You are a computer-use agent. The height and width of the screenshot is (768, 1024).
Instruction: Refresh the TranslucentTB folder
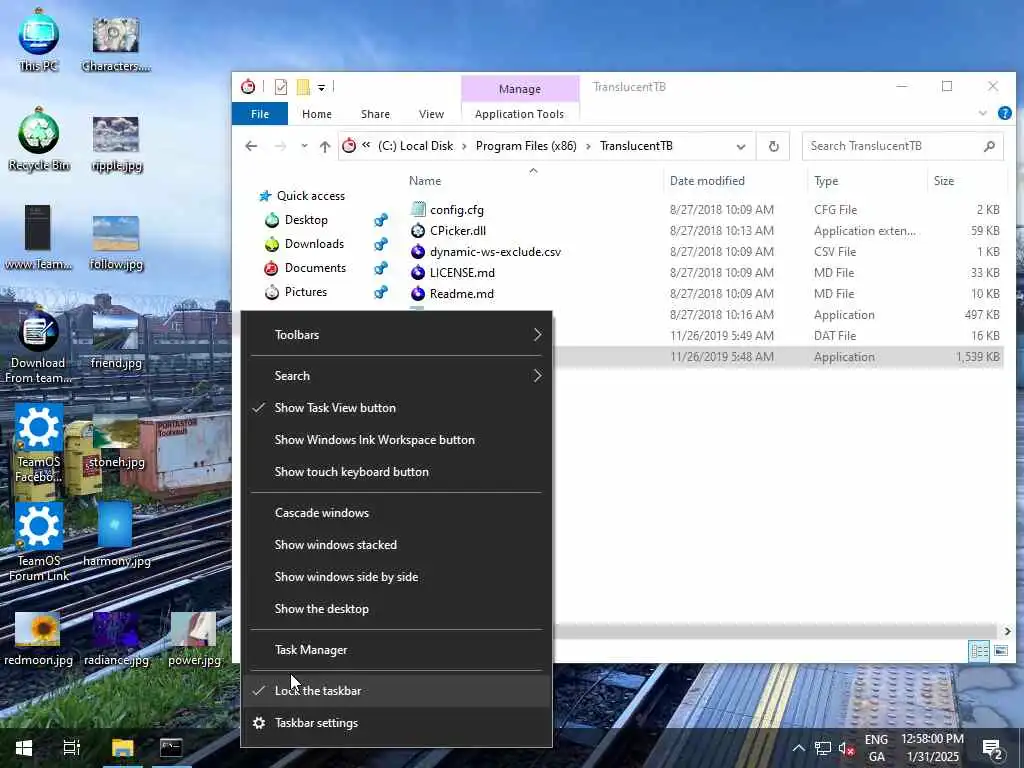[773, 146]
